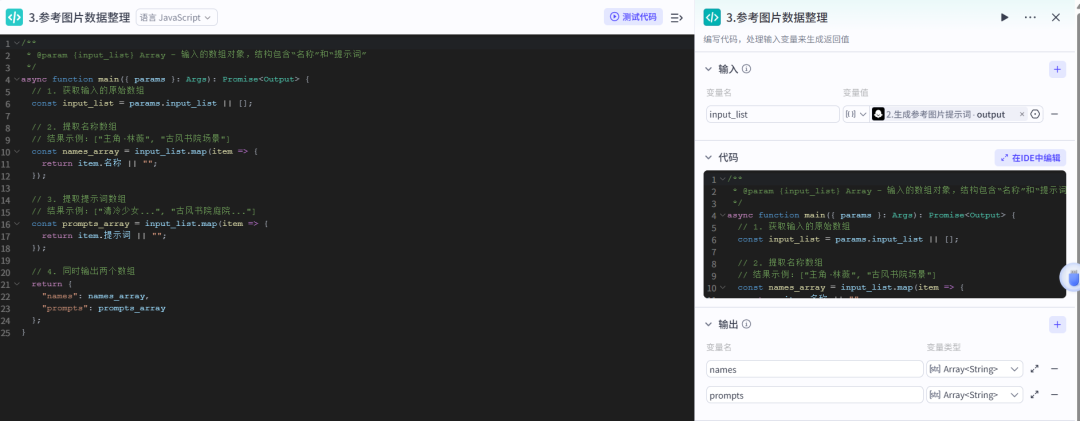Fold the main function at line 4 in IDE
Screen dimensions: 1080x421
pos(17,79)
